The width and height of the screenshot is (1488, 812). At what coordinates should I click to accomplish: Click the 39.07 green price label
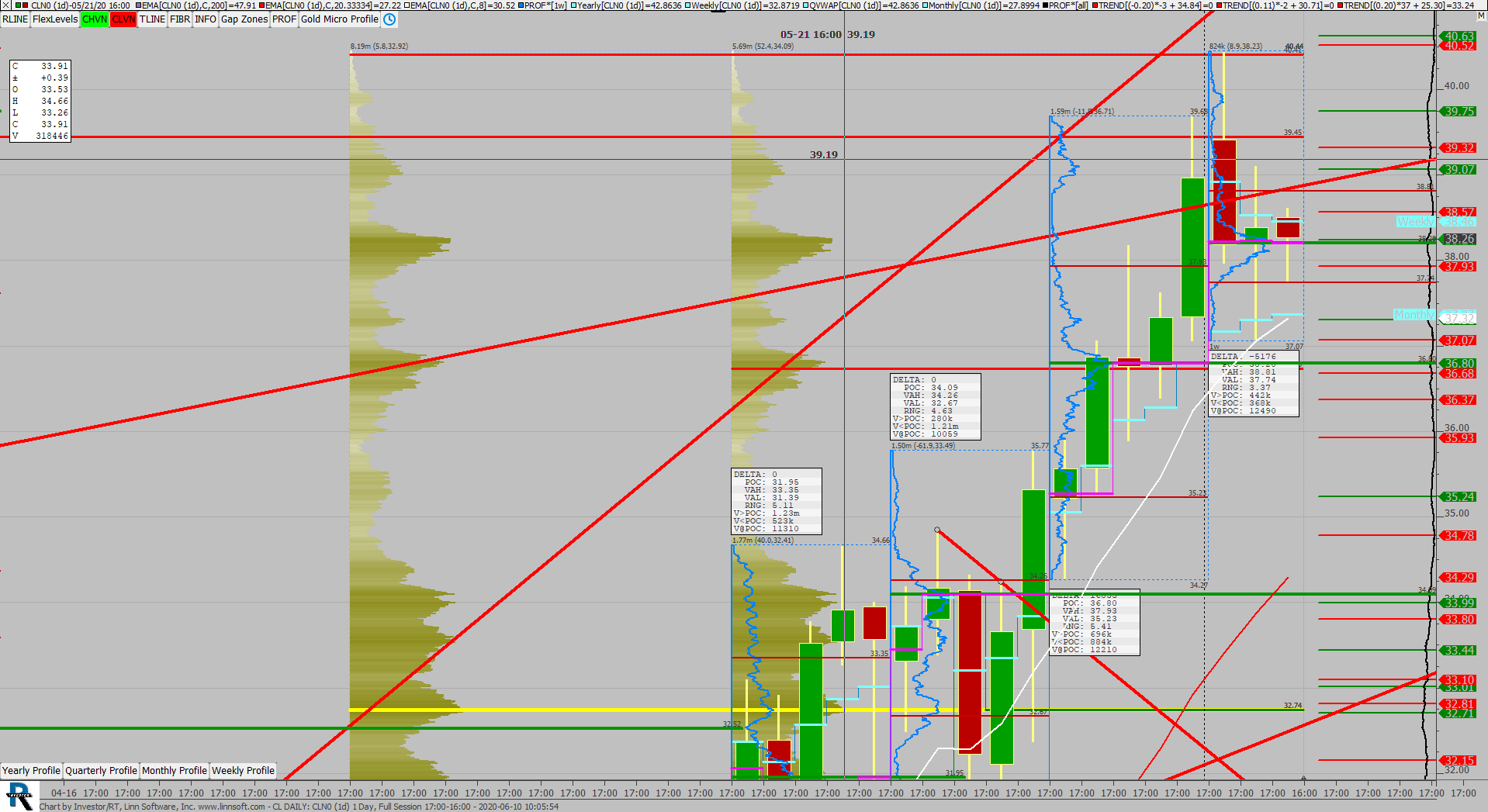tap(1459, 169)
